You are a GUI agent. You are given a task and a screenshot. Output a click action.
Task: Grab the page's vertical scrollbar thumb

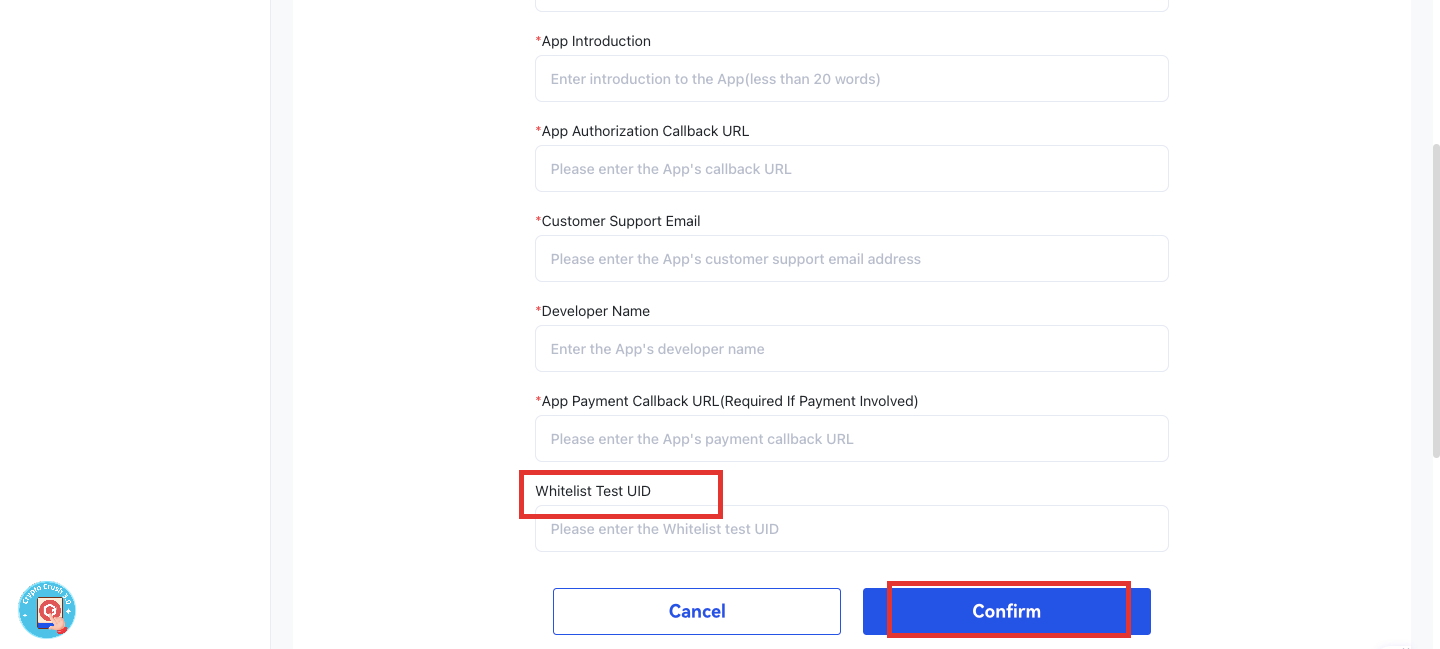[x=1436, y=300]
